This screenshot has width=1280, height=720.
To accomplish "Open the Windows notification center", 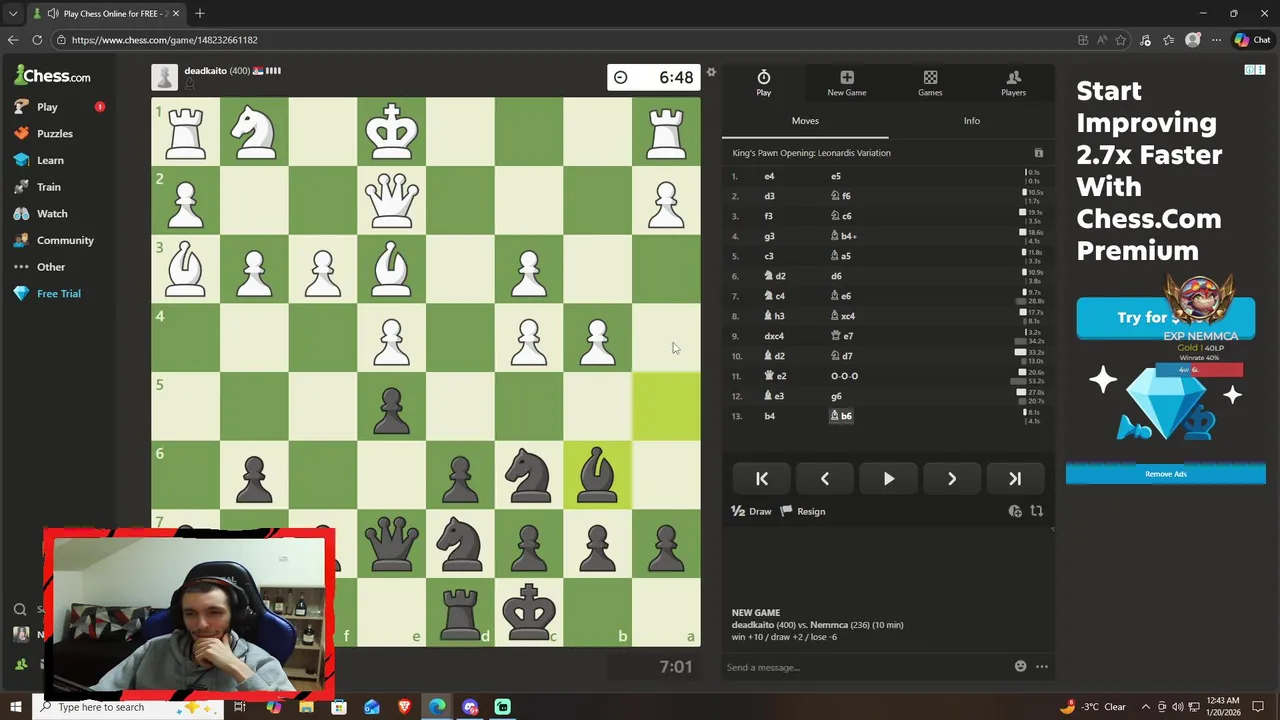I will 1258,707.
